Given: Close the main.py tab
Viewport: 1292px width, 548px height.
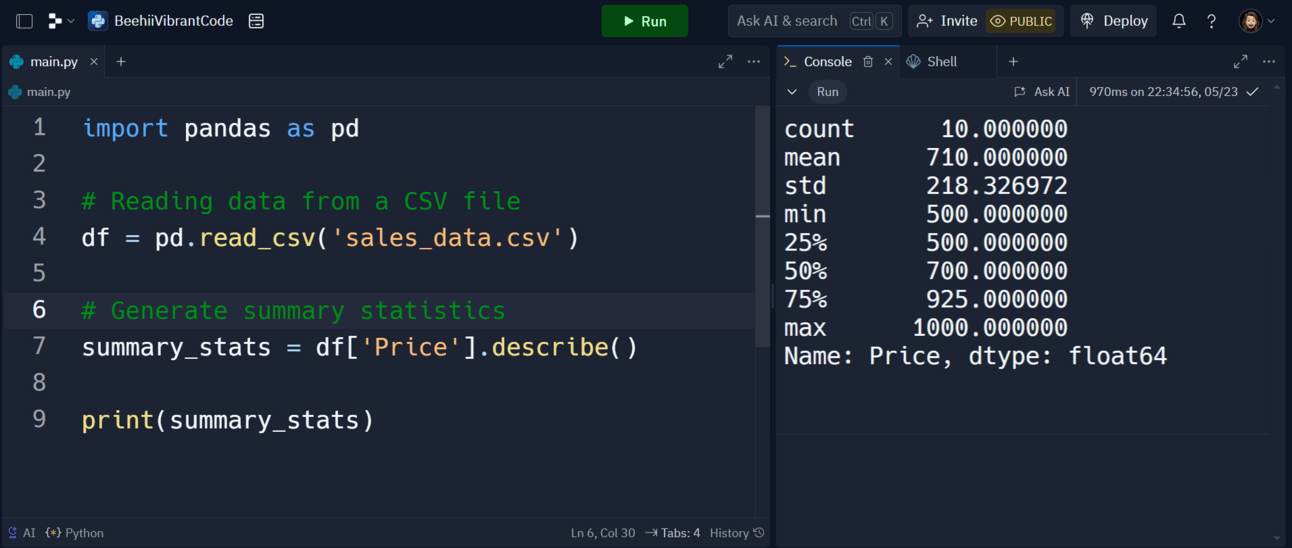Looking at the screenshot, I should [94, 61].
